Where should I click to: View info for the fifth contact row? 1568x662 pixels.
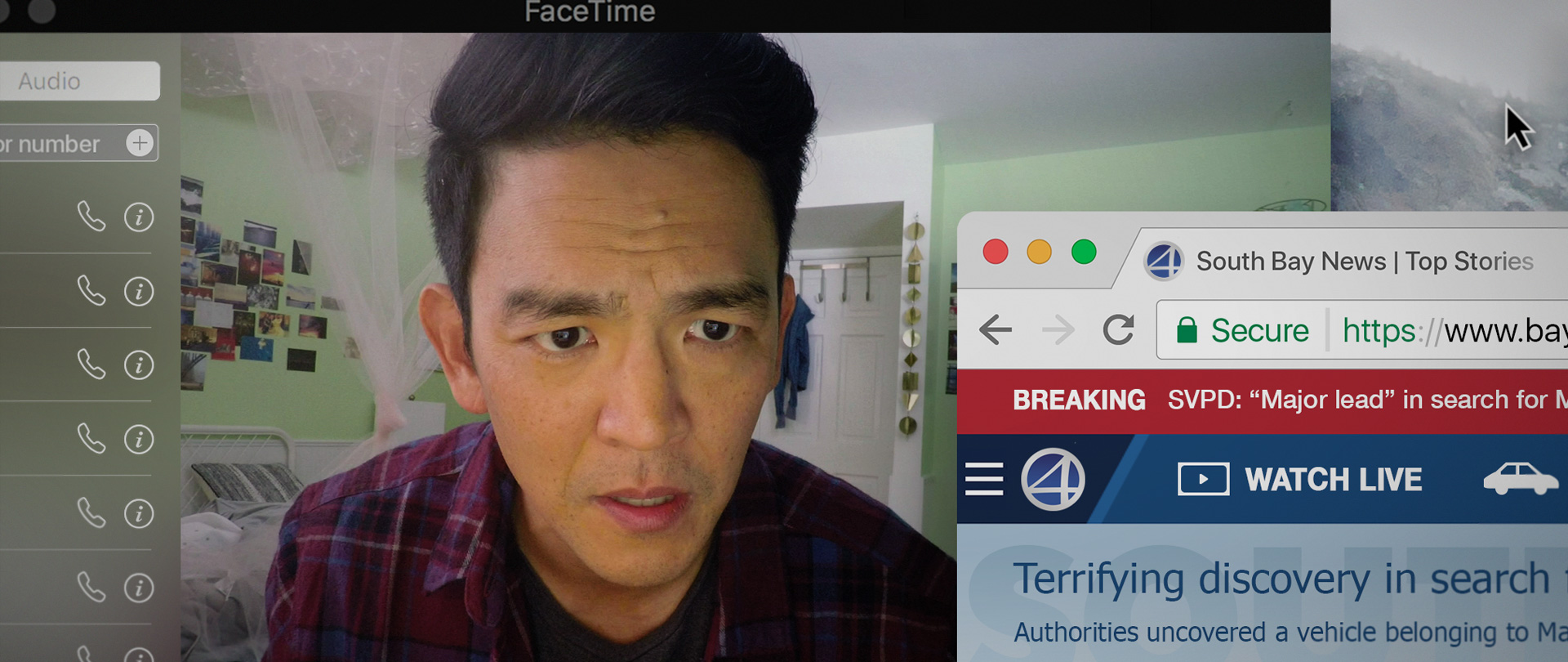coord(139,514)
